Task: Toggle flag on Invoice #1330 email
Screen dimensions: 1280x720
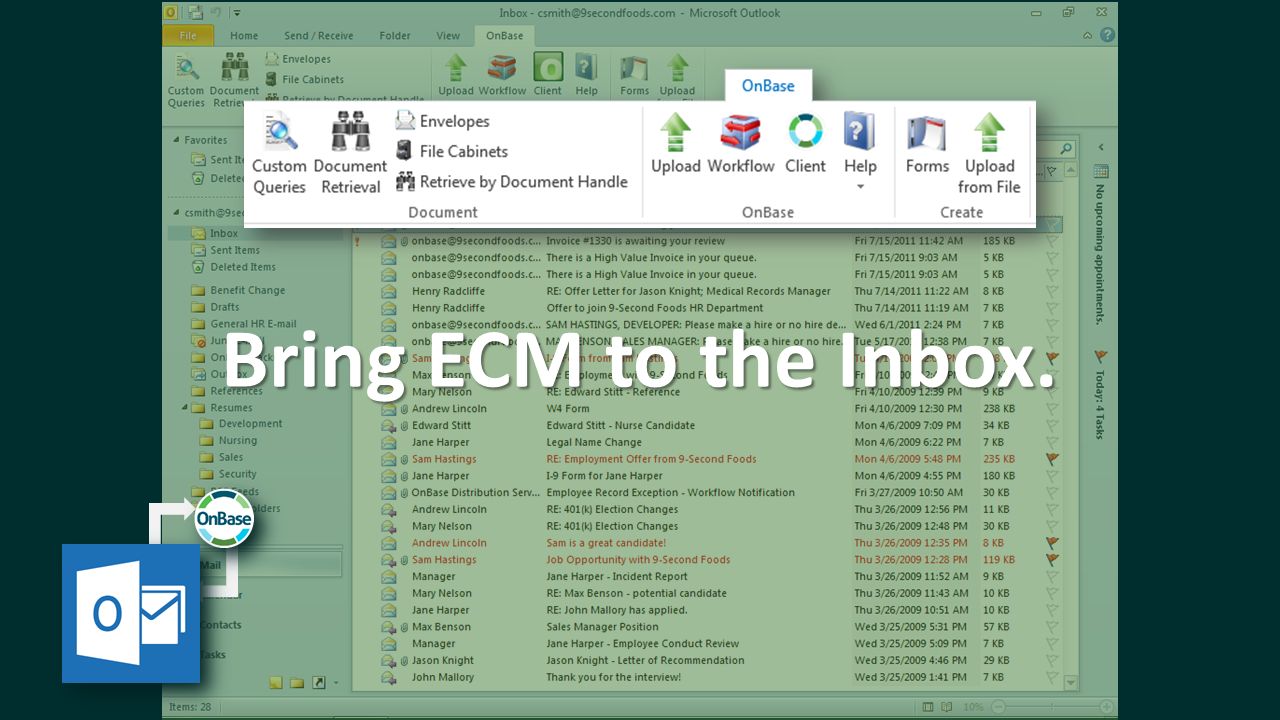Action: [1051, 241]
